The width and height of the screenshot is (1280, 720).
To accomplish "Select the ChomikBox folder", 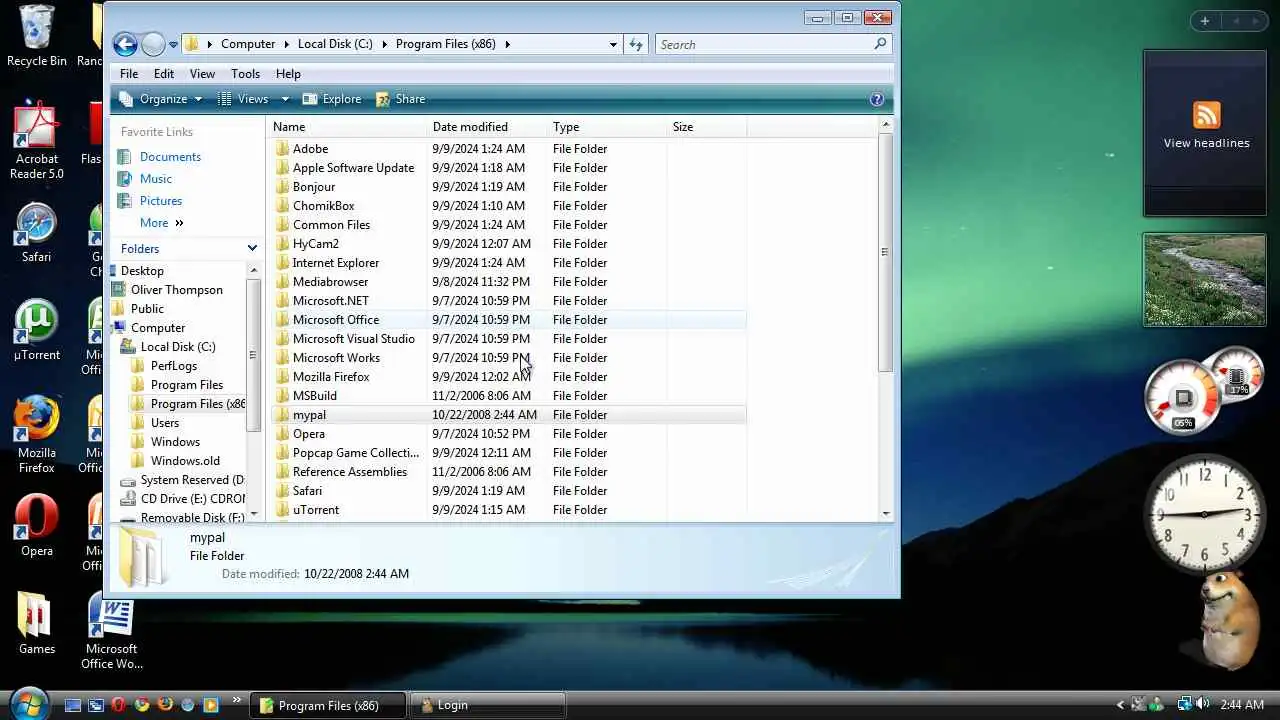I will click(x=323, y=206).
